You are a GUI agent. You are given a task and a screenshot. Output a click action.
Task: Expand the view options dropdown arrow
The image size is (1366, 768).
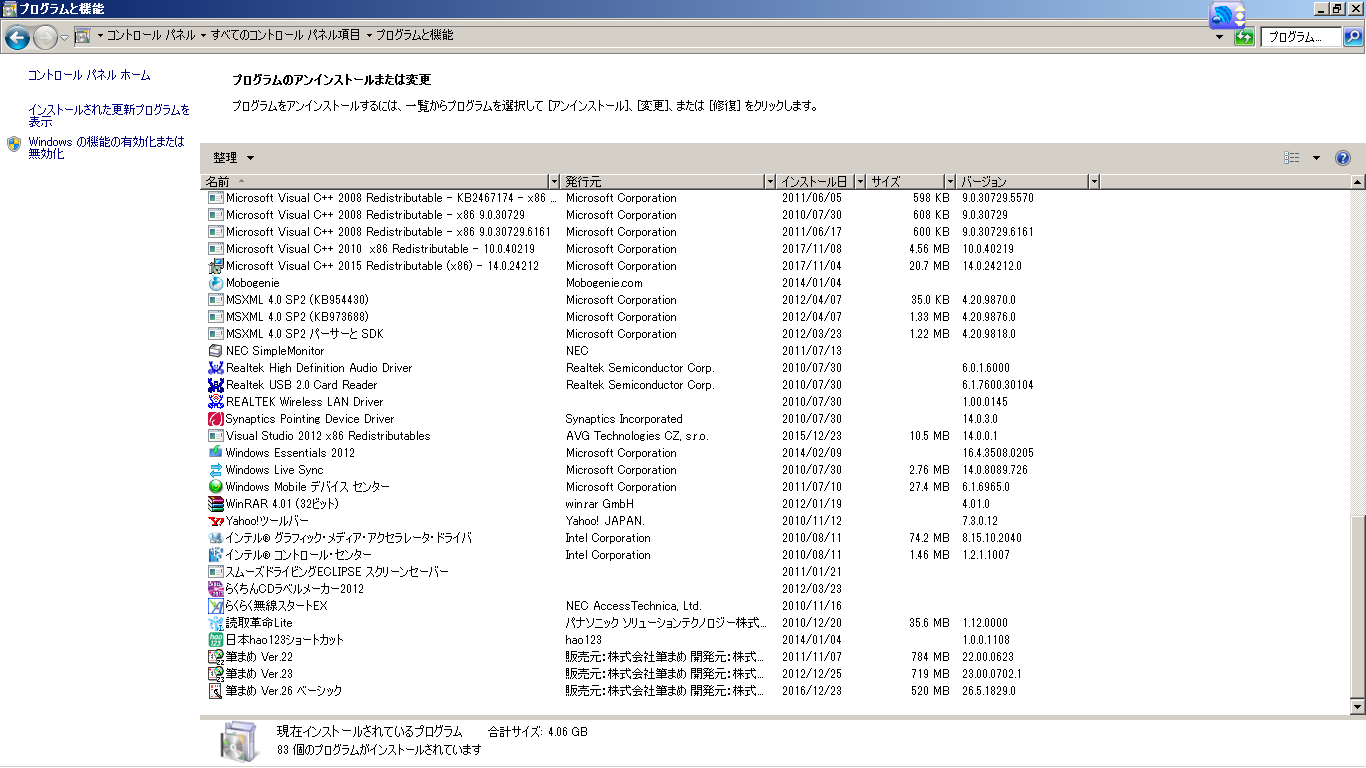1316,158
